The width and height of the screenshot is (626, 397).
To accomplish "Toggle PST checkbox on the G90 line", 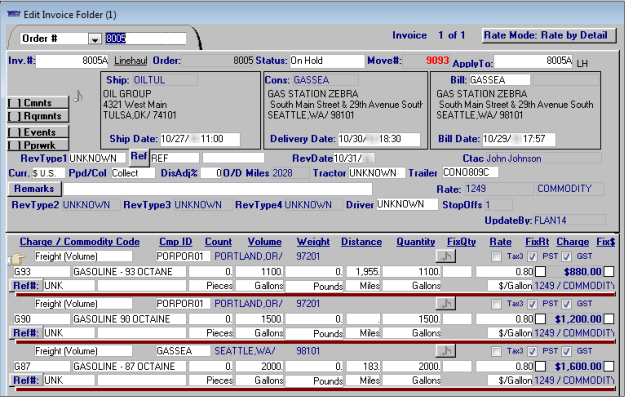I will (532, 304).
